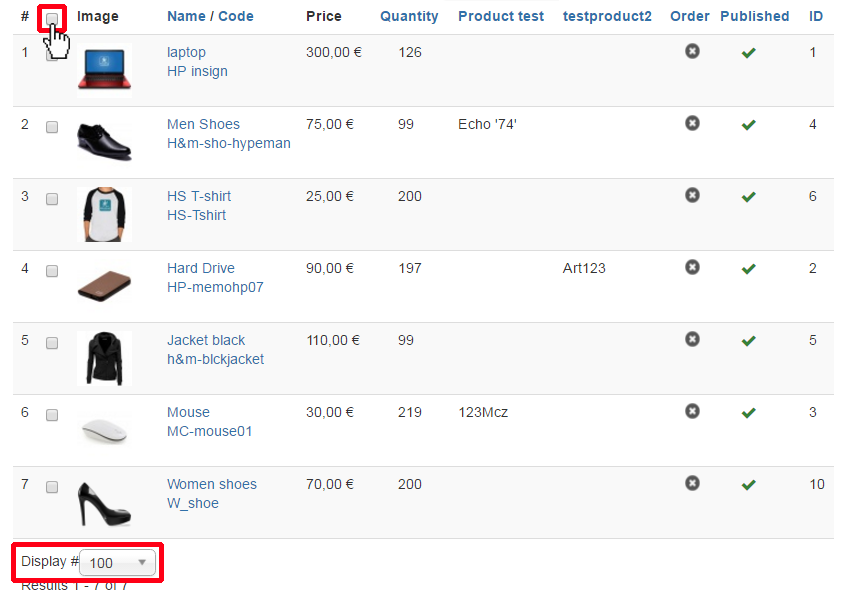The width and height of the screenshot is (846, 600).
Task: Open the laptop product link
Action: point(186,52)
